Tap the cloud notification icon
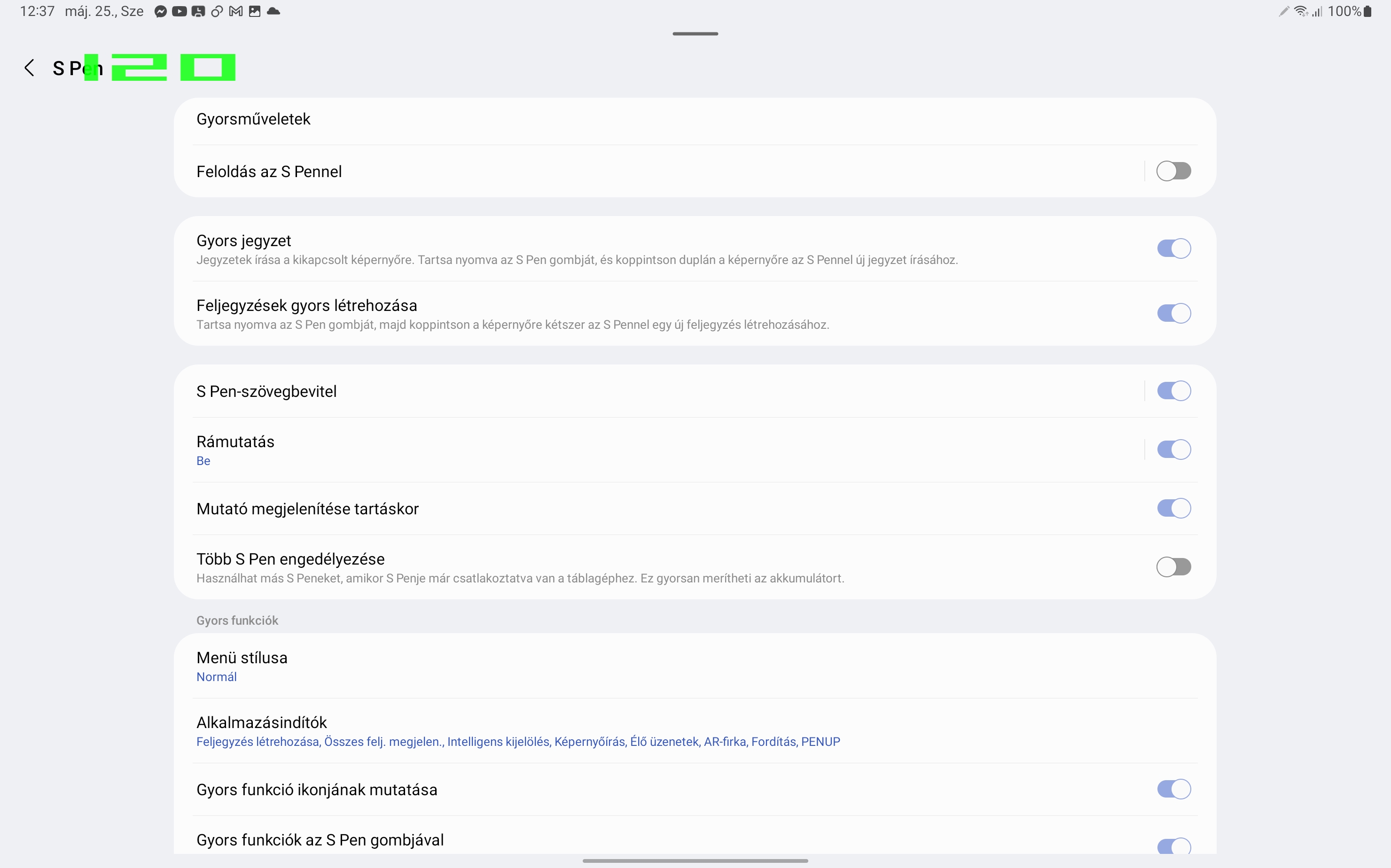Viewport: 1391px width, 868px height. coord(274,11)
